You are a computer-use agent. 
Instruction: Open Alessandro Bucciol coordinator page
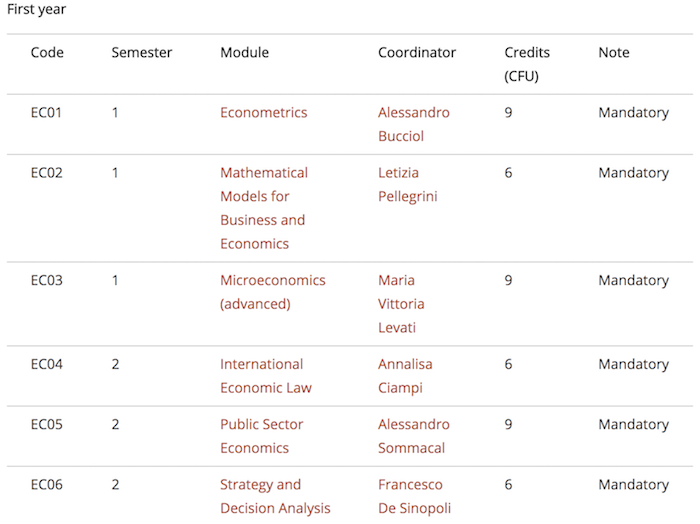tap(413, 124)
